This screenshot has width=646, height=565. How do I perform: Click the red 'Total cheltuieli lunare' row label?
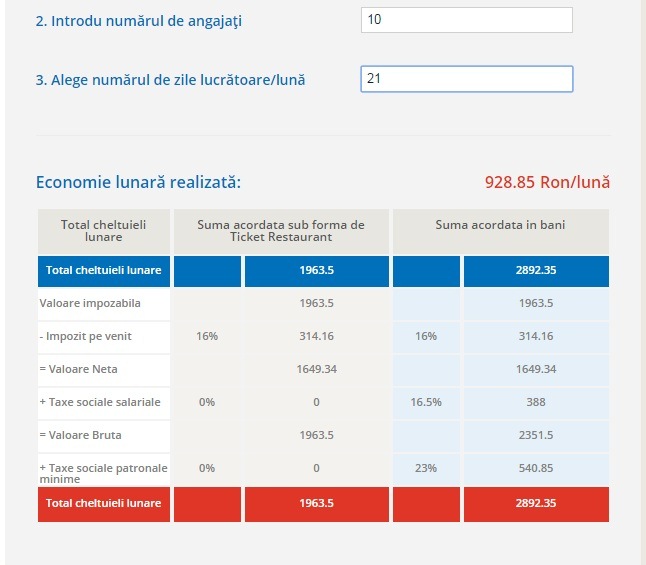(105, 503)
